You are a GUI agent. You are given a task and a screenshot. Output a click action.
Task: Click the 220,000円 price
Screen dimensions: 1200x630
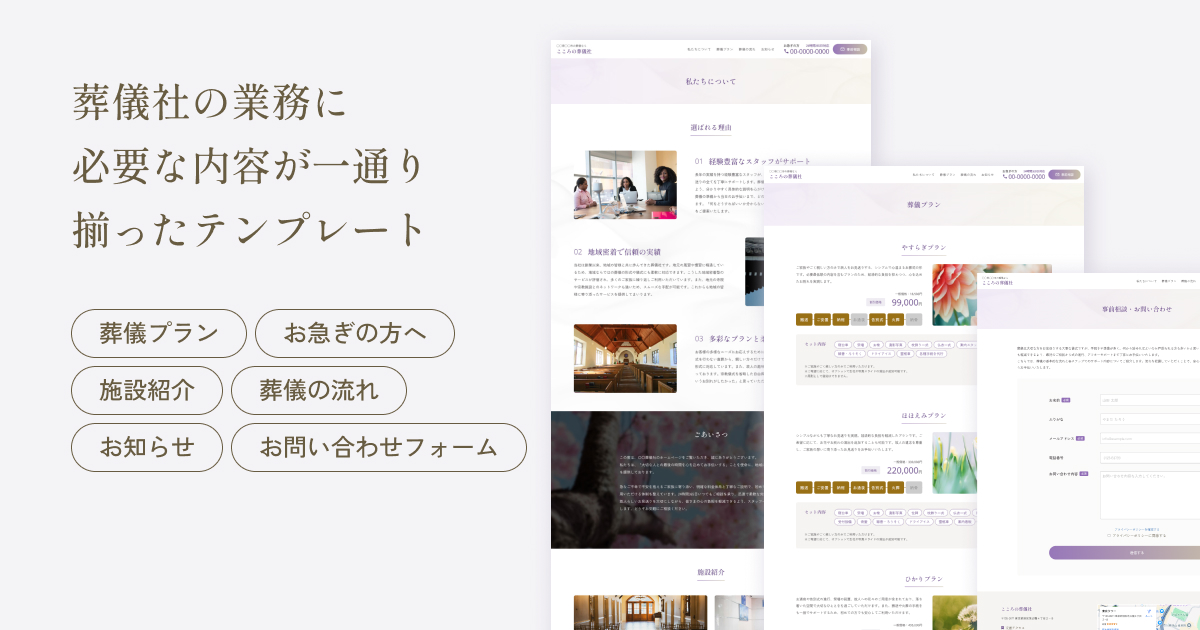[904, 470]
